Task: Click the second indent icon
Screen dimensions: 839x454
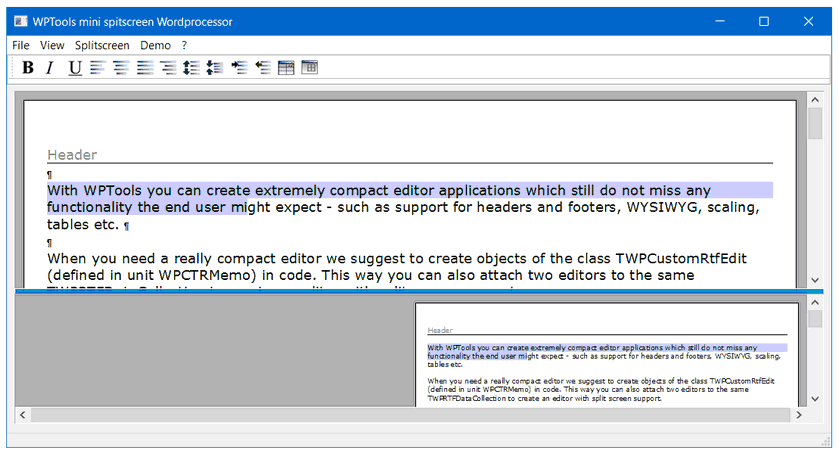Action: pyautogui.click(x=262, y=68)
